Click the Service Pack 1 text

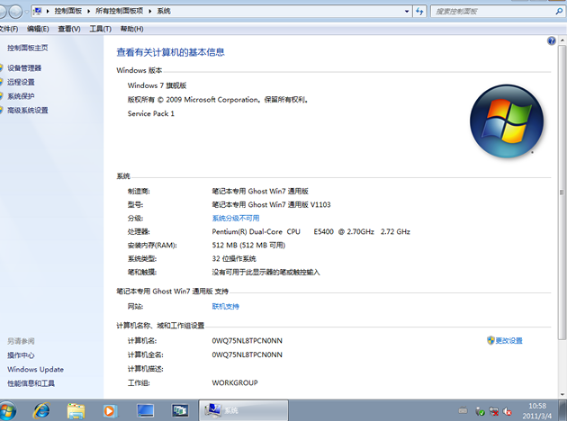[x=151, y=114]
